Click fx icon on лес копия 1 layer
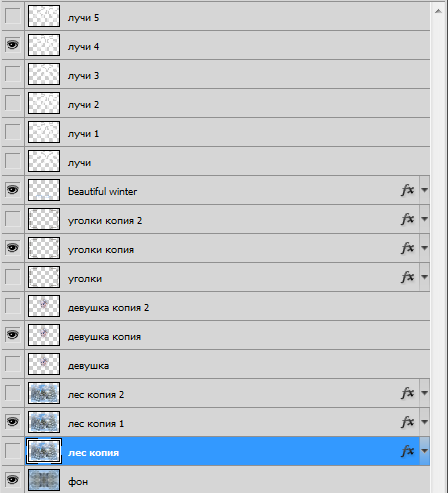 click(408, 422)
